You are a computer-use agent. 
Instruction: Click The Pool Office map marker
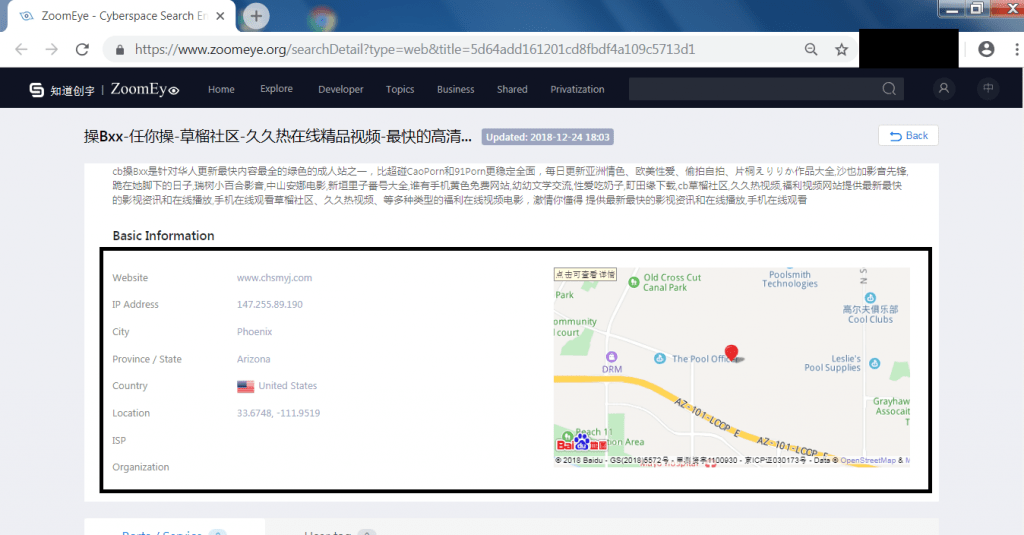[x=660, y=359]
